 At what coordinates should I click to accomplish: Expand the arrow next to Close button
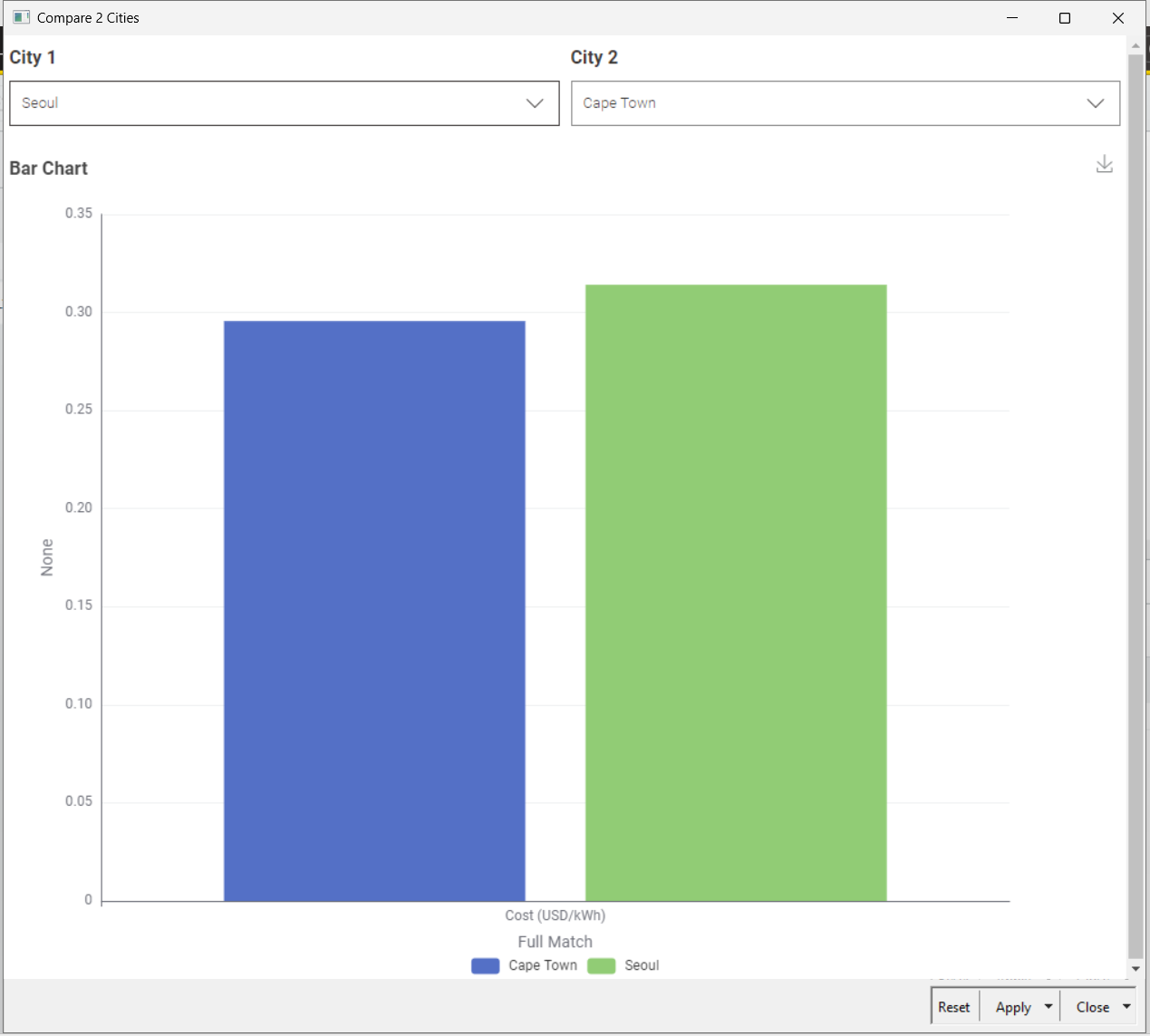tap(1126, 1007)
